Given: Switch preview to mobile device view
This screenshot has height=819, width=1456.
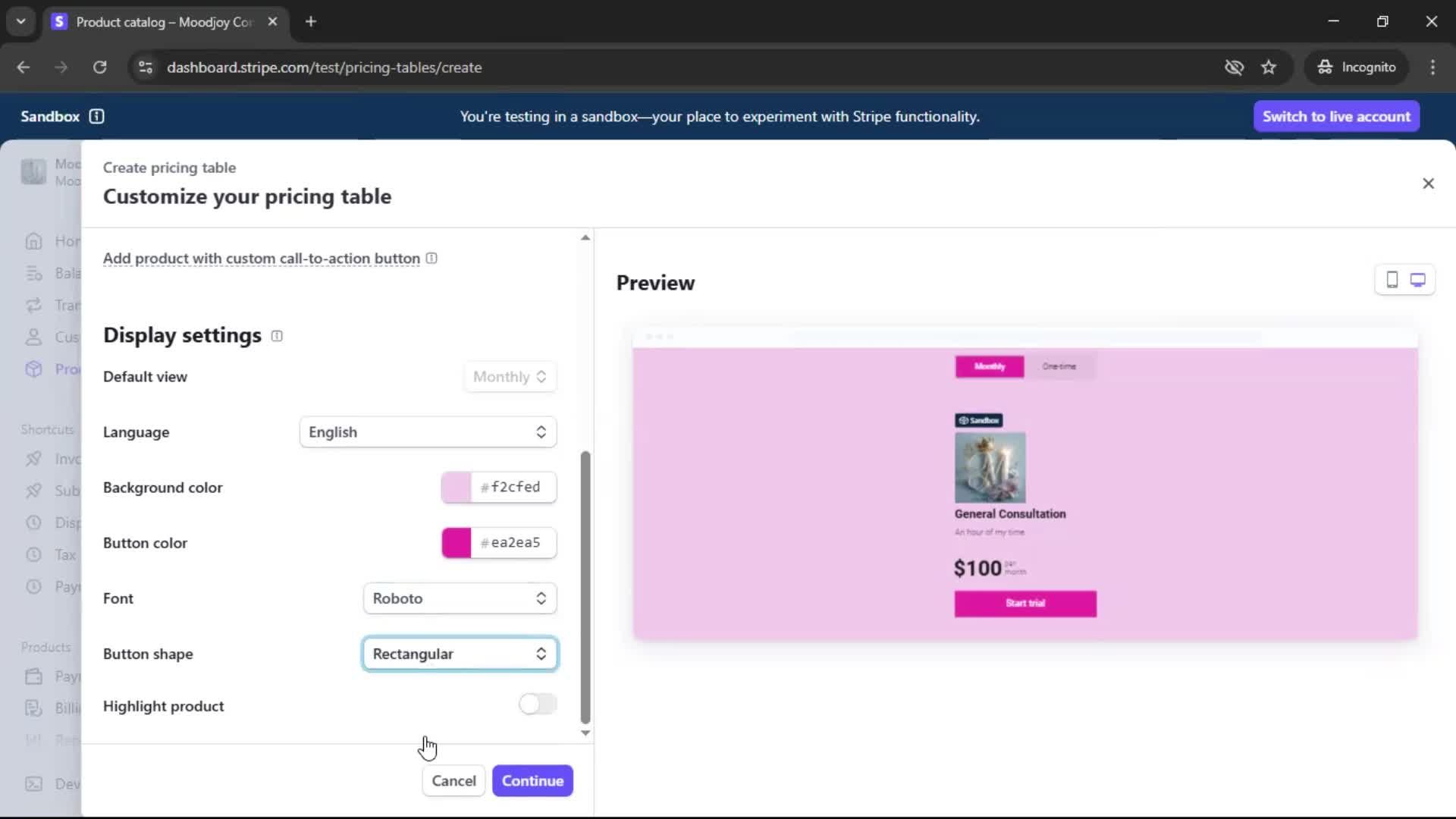Looking at the screenshot, I should [x=1392, y=280].
